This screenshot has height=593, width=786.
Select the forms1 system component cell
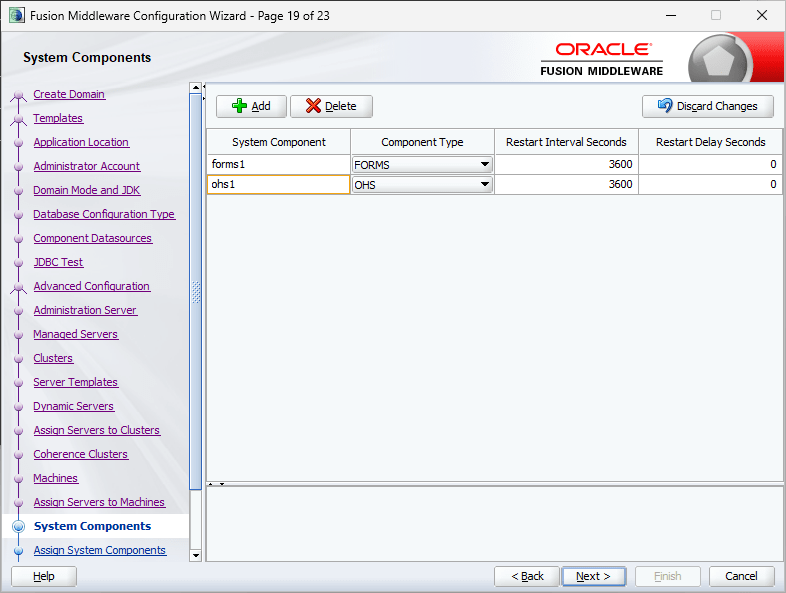point(279,164)
